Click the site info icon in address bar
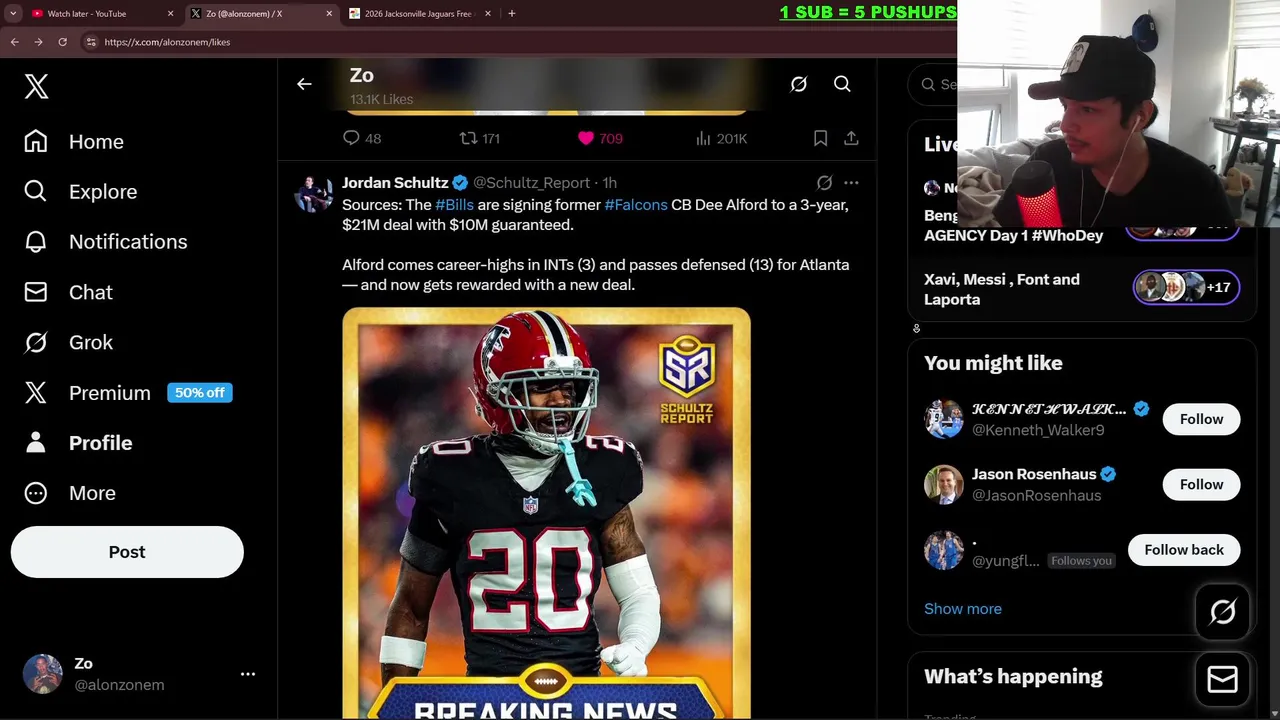 tap(91, 42)
